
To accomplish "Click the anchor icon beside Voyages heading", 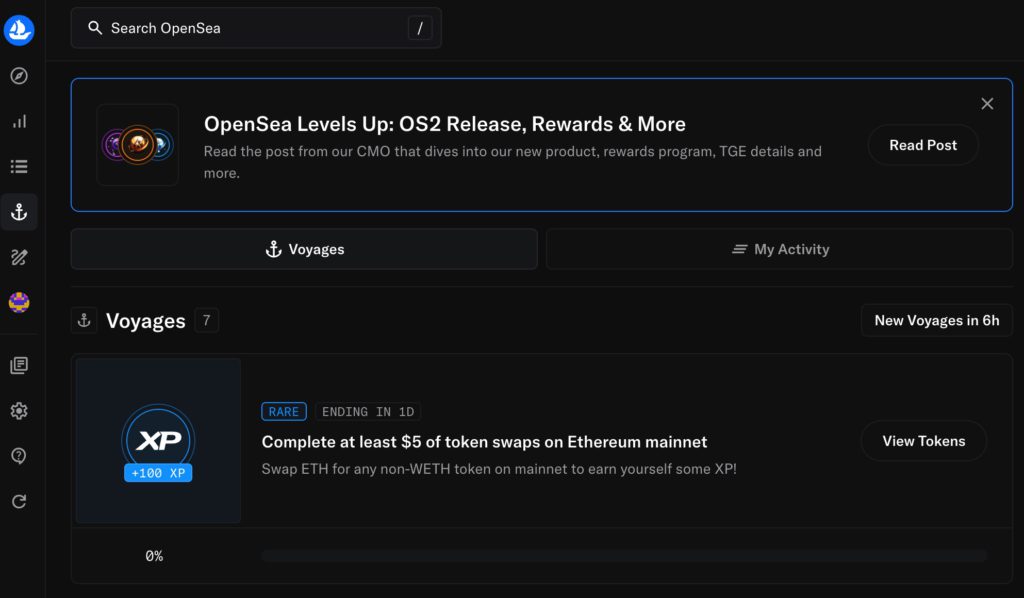I will tap(84, 320).
